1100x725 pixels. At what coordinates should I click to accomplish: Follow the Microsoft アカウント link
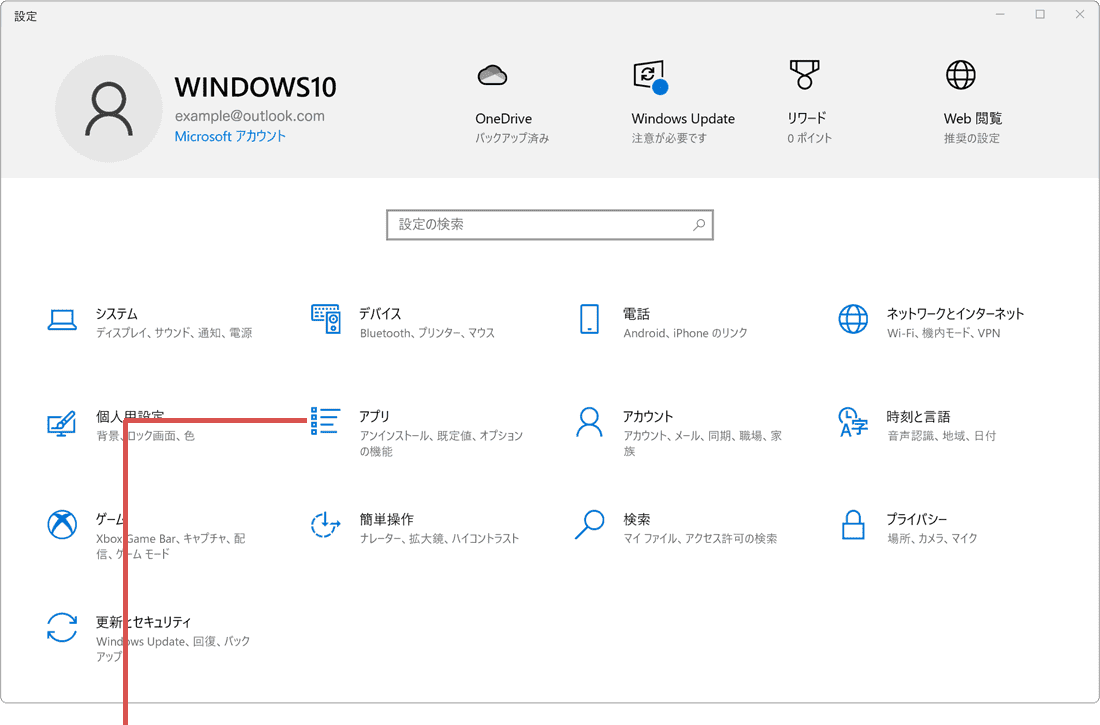tap(230, 136)
